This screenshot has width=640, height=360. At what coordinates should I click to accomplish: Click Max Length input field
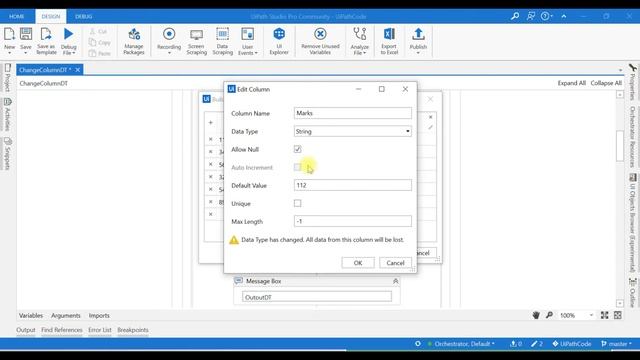click(353, 221)
